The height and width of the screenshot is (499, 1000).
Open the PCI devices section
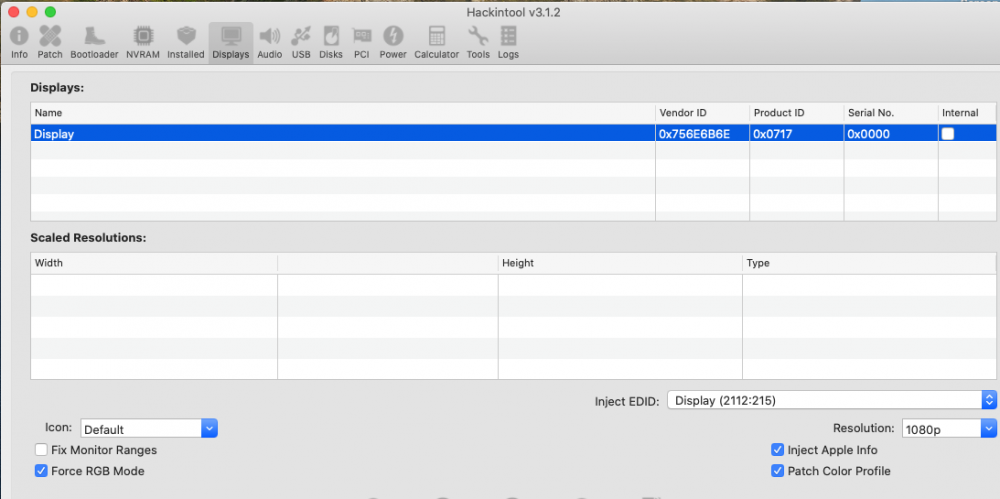coord(362,40)
